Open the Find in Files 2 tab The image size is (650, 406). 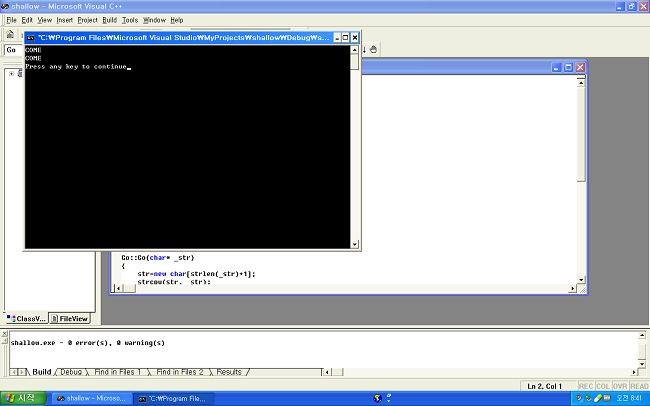179,372
